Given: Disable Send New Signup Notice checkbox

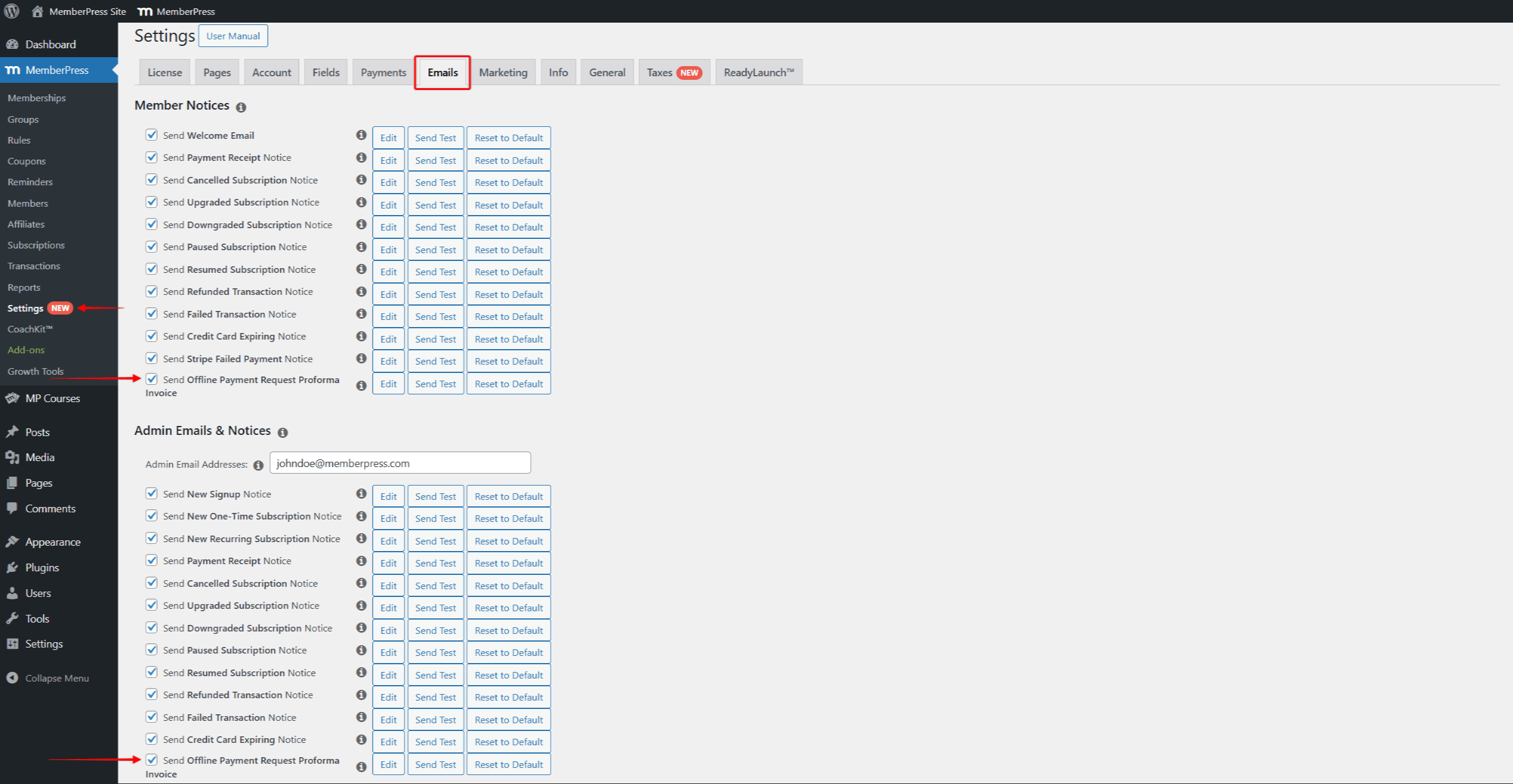Looking at the screenshot, I should [152, 493].
